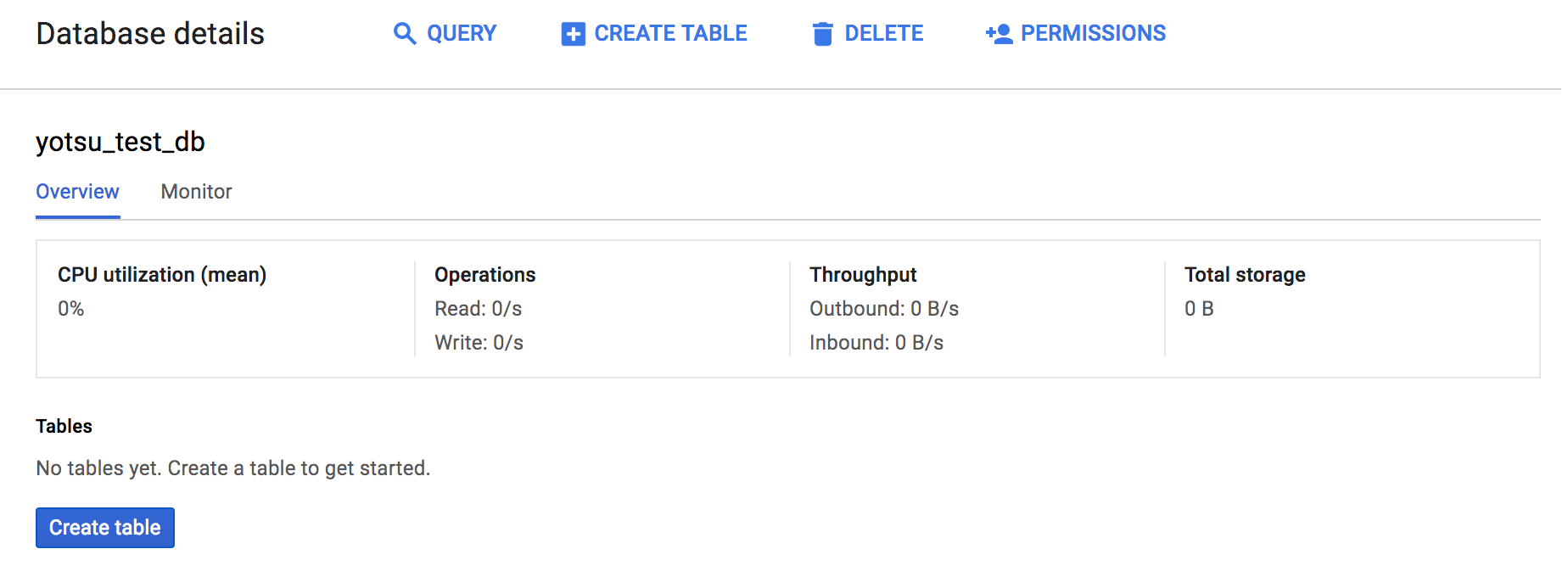Open the QUERY text button
This screenshot has height=577, width=1568.
(x=461, y=34)
